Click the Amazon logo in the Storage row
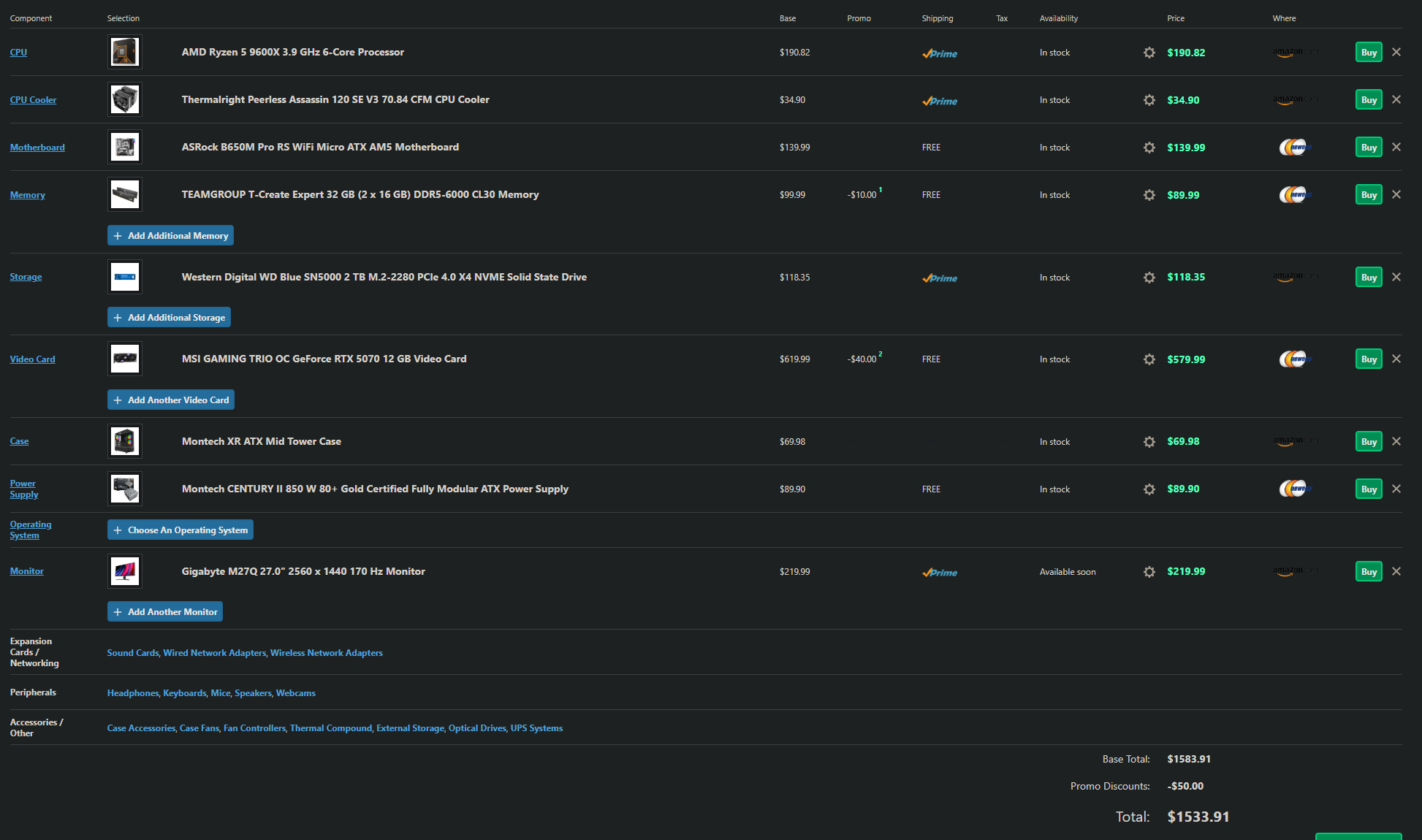This screenshot has height=840, width=1422. 1295,277
